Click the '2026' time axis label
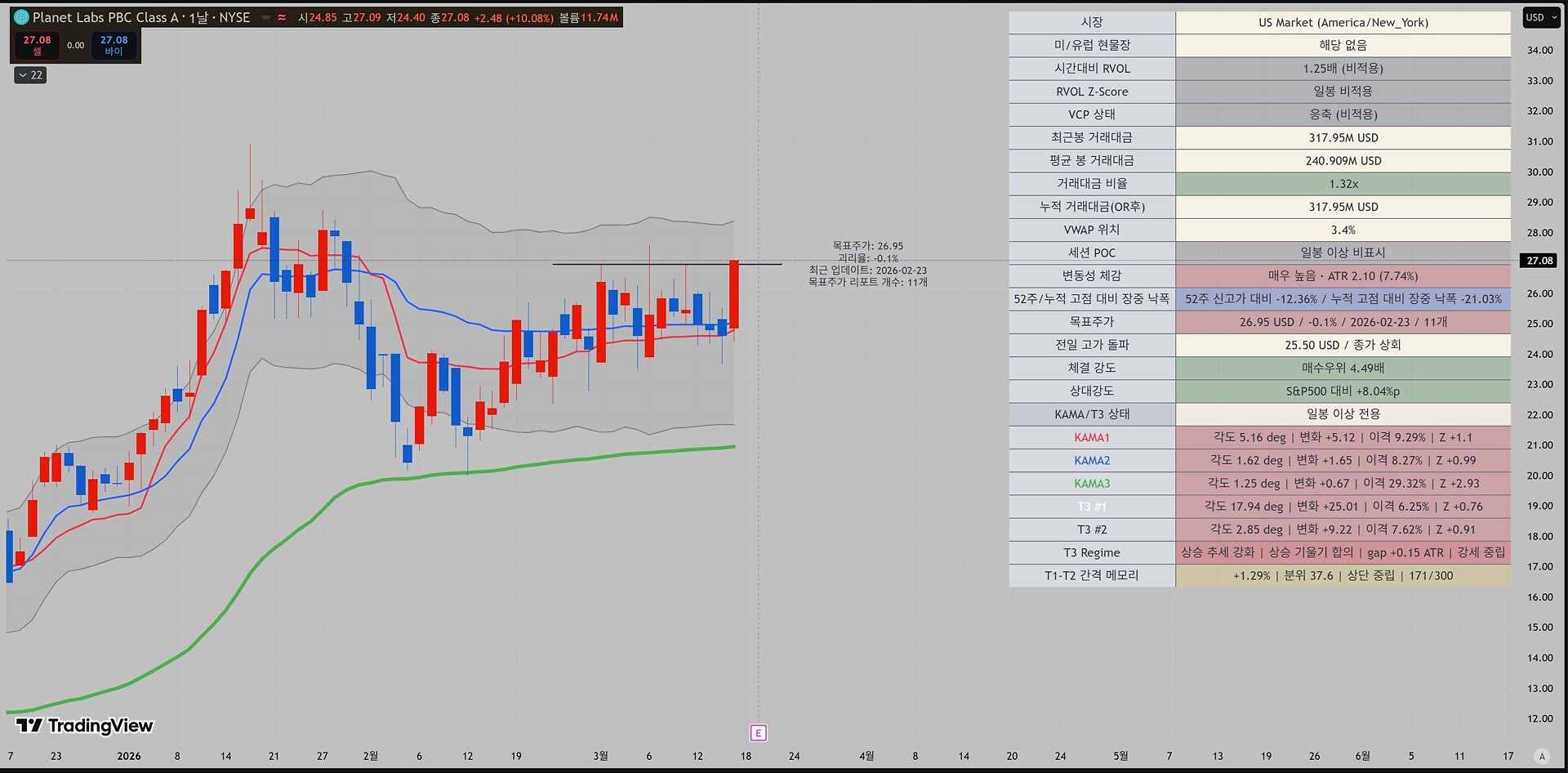The image size is (1568, 773). point(129,756)
